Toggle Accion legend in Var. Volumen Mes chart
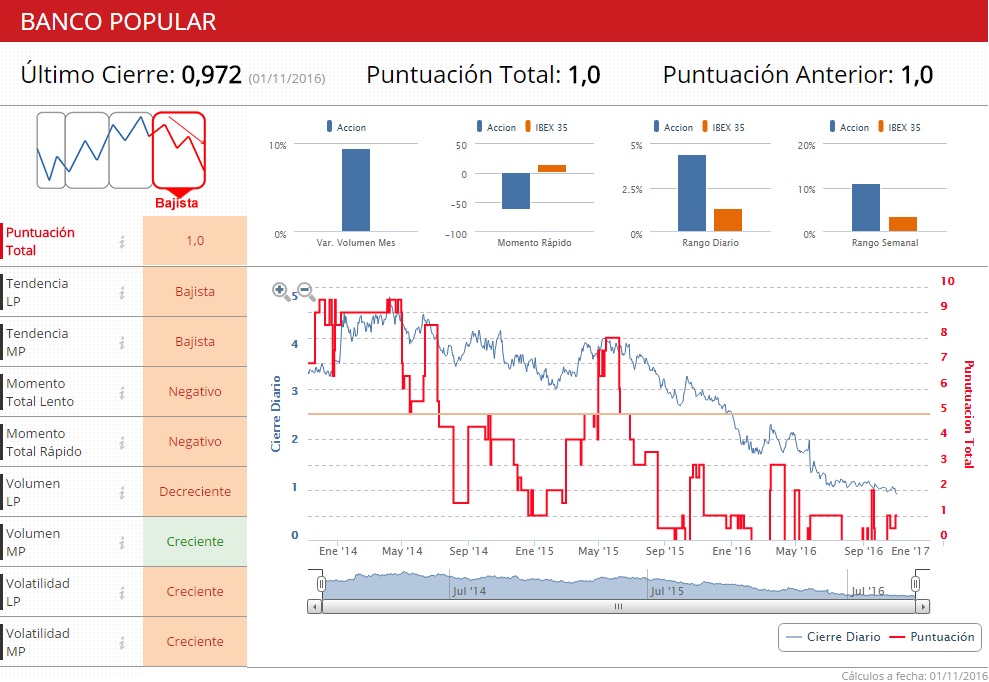This screenshot has width=989, height=682. pyautogui.click(x=346, y=127)
